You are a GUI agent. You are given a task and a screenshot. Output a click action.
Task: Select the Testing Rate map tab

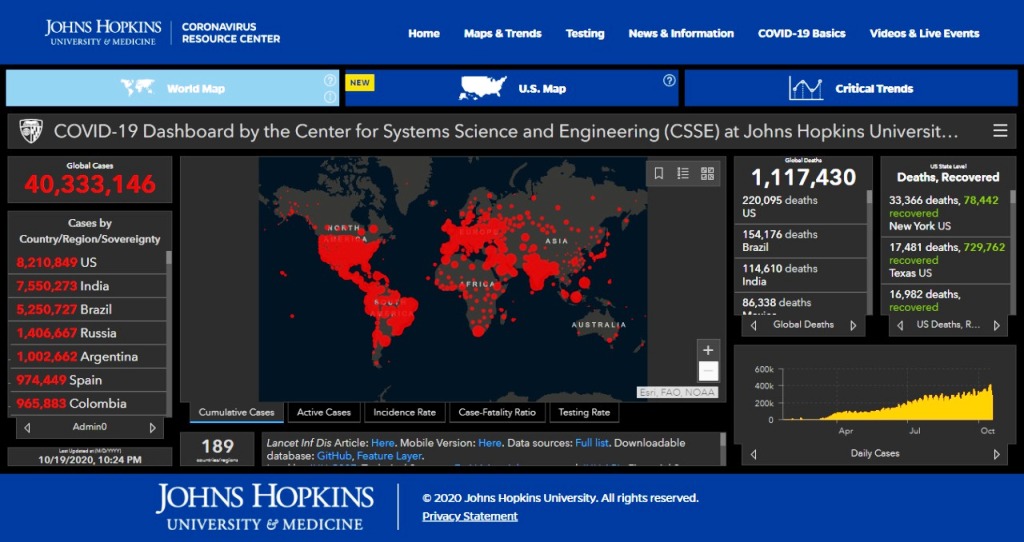(584, 412)
